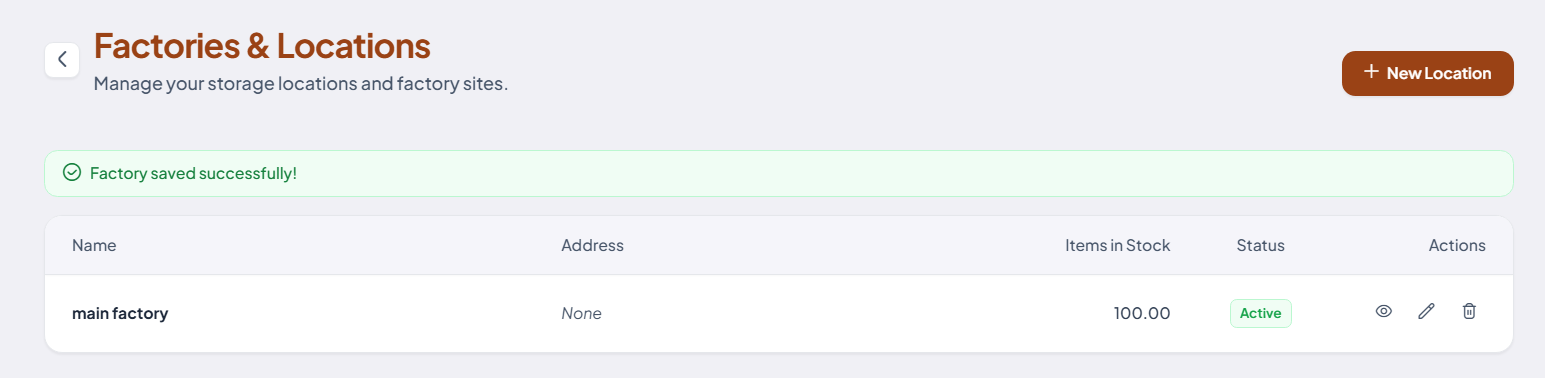Click the page subtitle about storage locations

coord(301,84)
